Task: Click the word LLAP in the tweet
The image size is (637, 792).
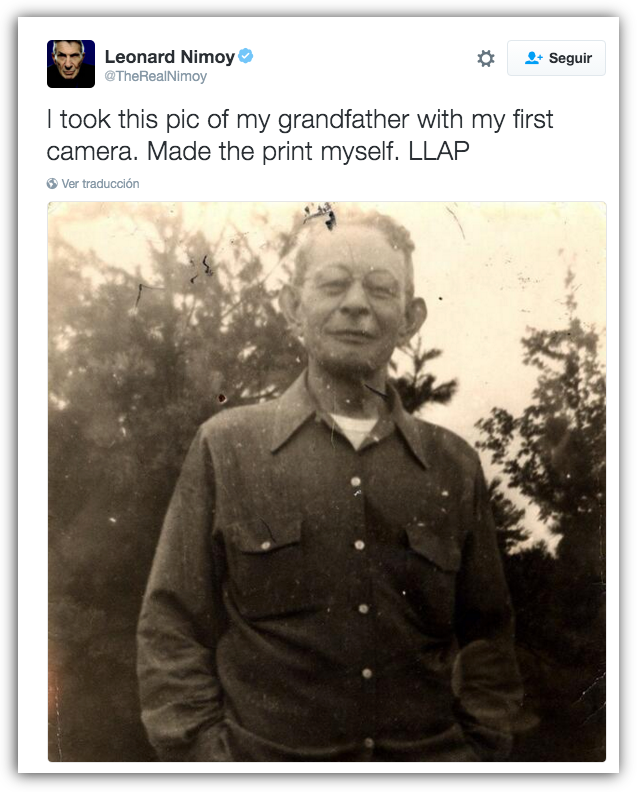Action: 438,151
